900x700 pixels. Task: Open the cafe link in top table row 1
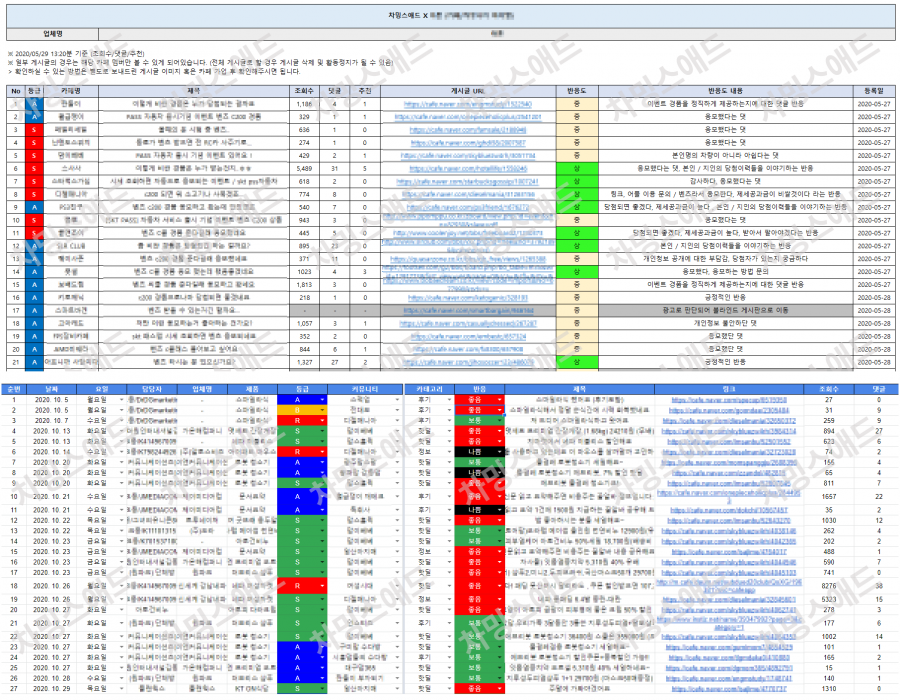coord(468,104)
